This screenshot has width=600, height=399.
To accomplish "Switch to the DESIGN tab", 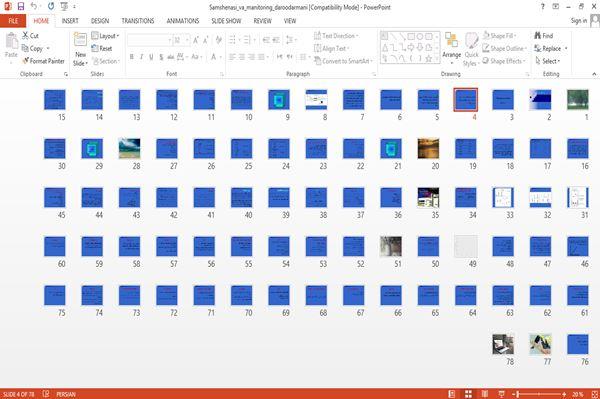I will [100, 21].
